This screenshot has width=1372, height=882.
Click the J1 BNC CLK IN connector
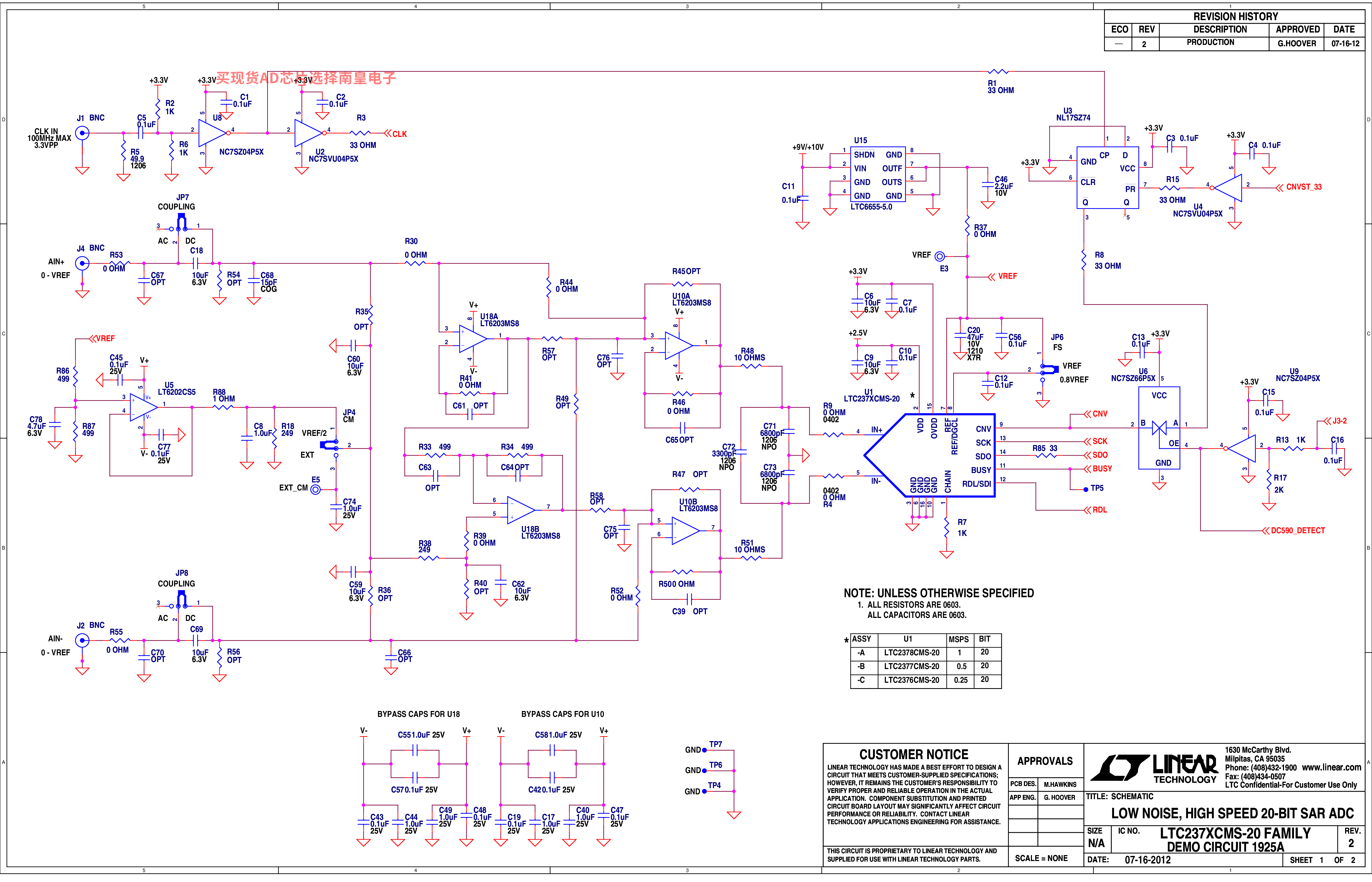[x=83, y=133]
